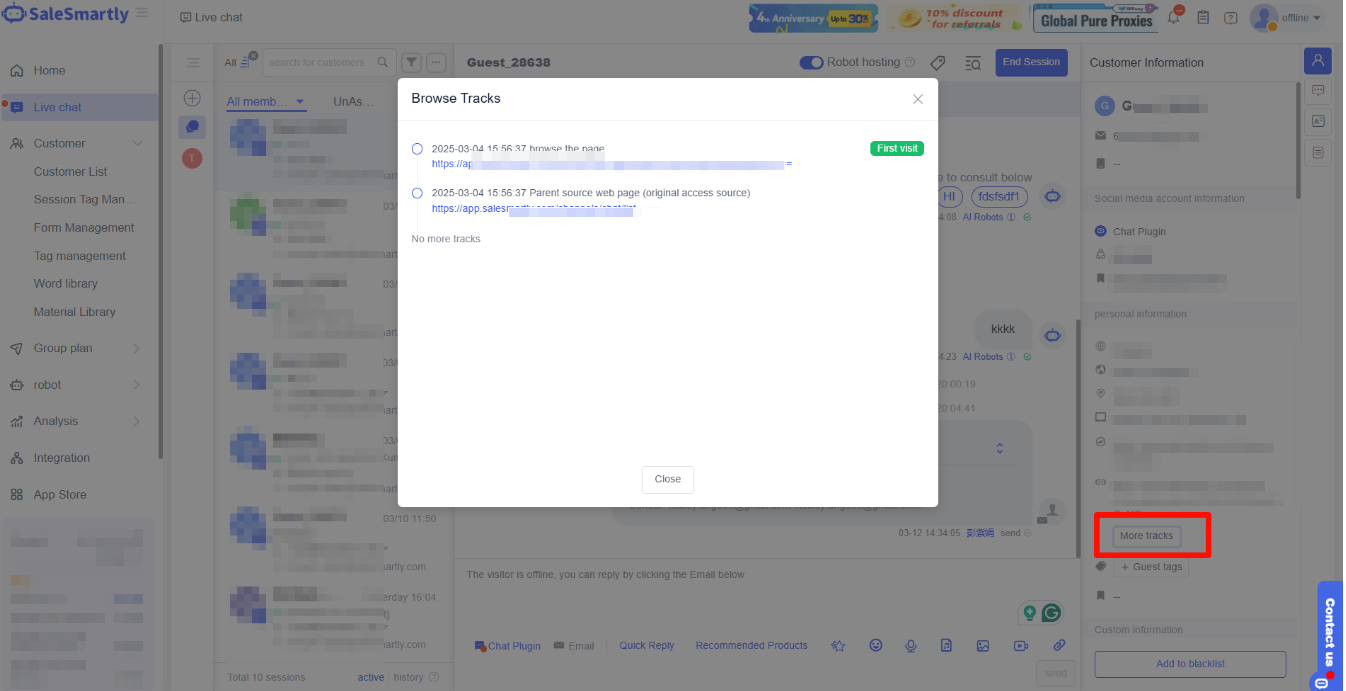Open the translation panel icon
The width and height of the screenshot is (1346, 691).
[1318, 121]
